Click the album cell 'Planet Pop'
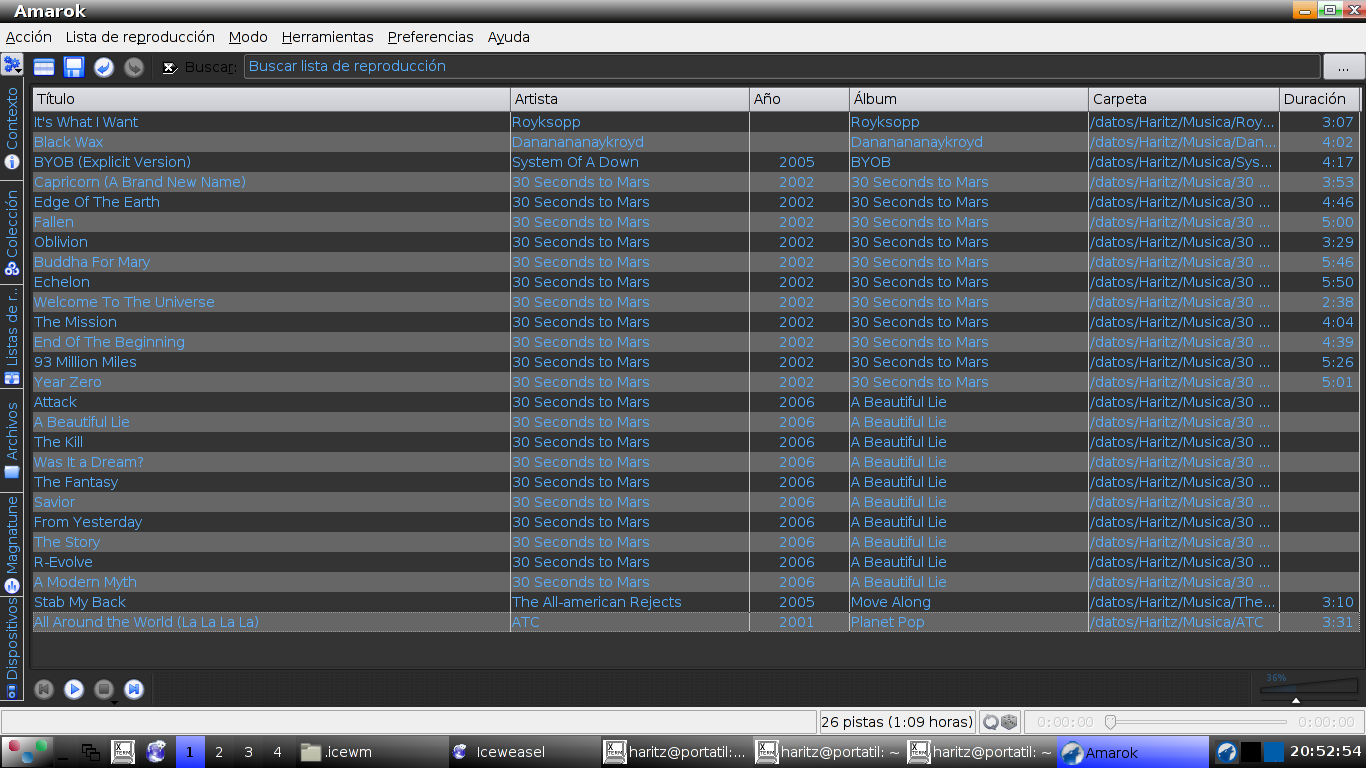The image size is (1366, 768). point(888,622)
